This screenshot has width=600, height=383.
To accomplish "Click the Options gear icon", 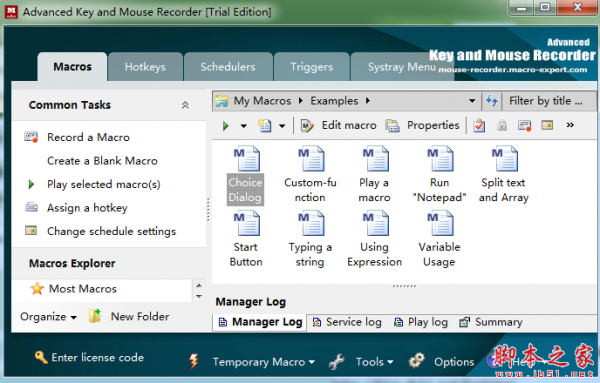I will click(x=416, y=361).
